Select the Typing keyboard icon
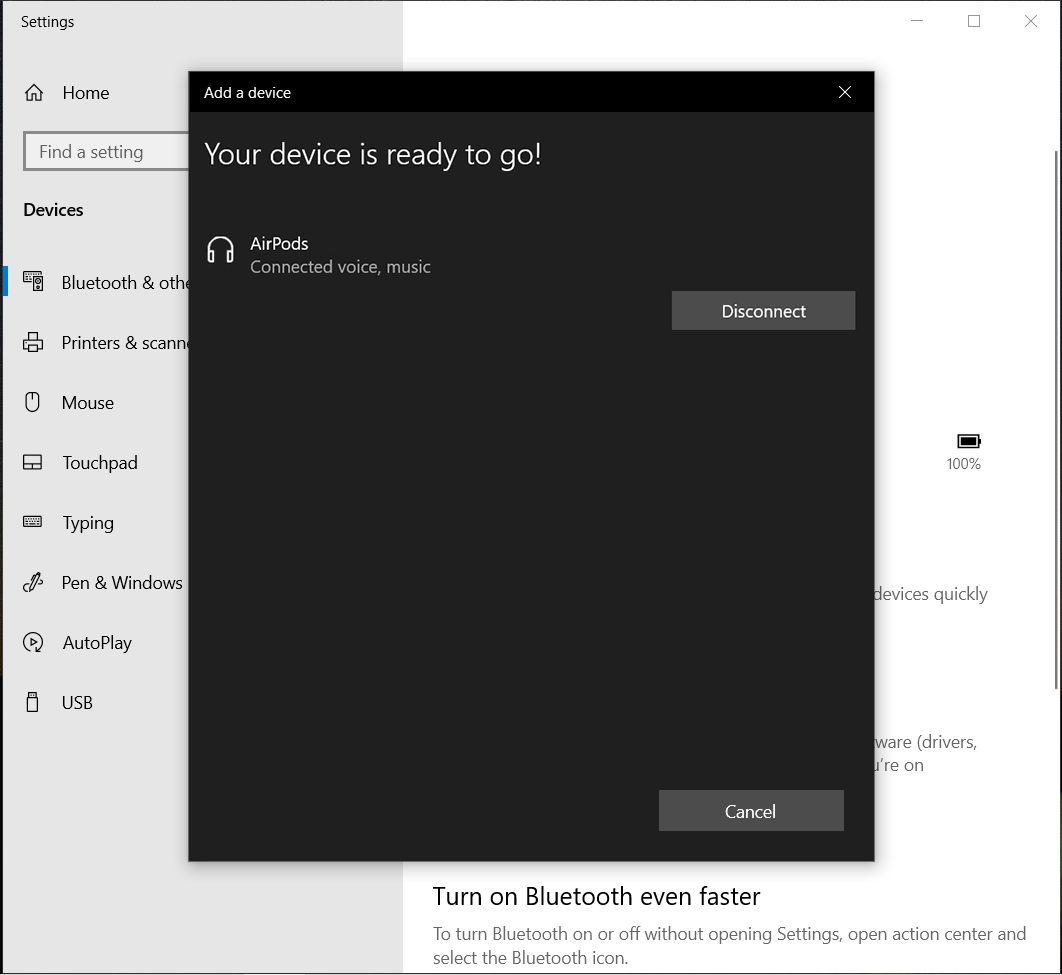The image size is (1062, 975). [x=33, y=522]
